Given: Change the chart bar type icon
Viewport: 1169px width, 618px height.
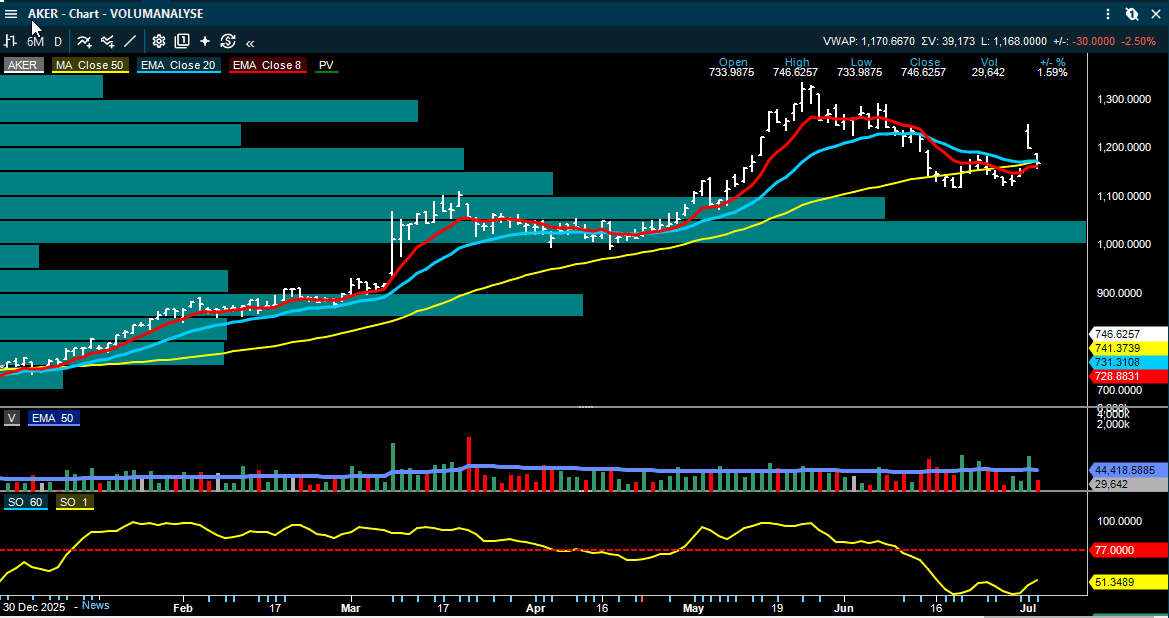Looking at the screenshot, I should 11,42.
